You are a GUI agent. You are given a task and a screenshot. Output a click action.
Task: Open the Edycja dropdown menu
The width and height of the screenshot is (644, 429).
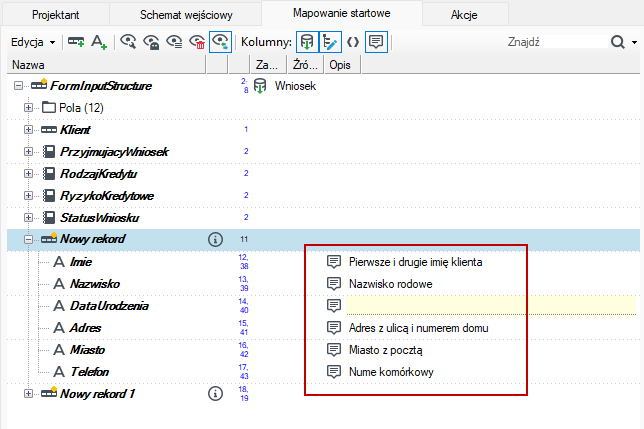coord(33,42)
